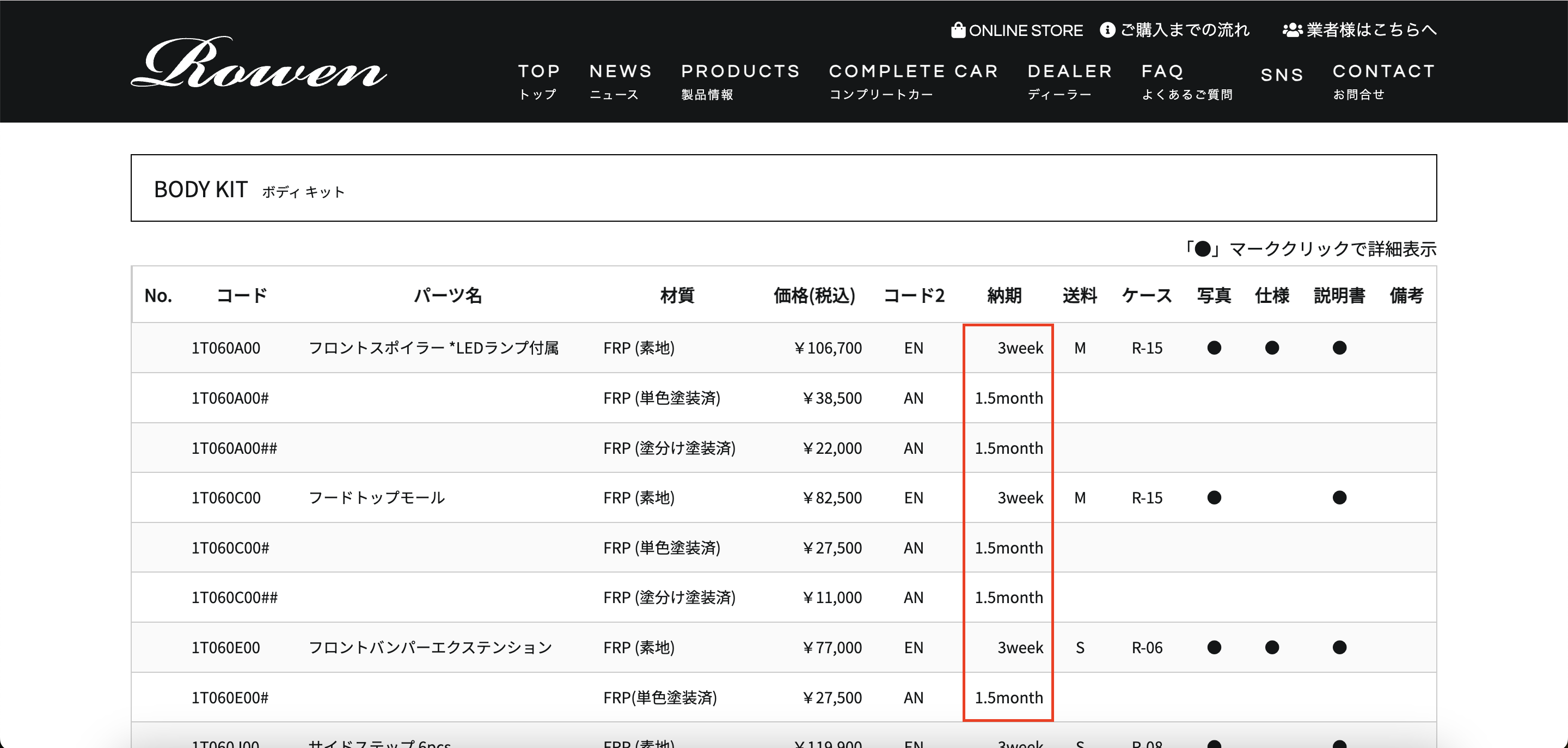The width and height of the screenshot is (1568, 748).
Task: Open 仕様 dot for 1T060A00 row
Action: 1272,348
